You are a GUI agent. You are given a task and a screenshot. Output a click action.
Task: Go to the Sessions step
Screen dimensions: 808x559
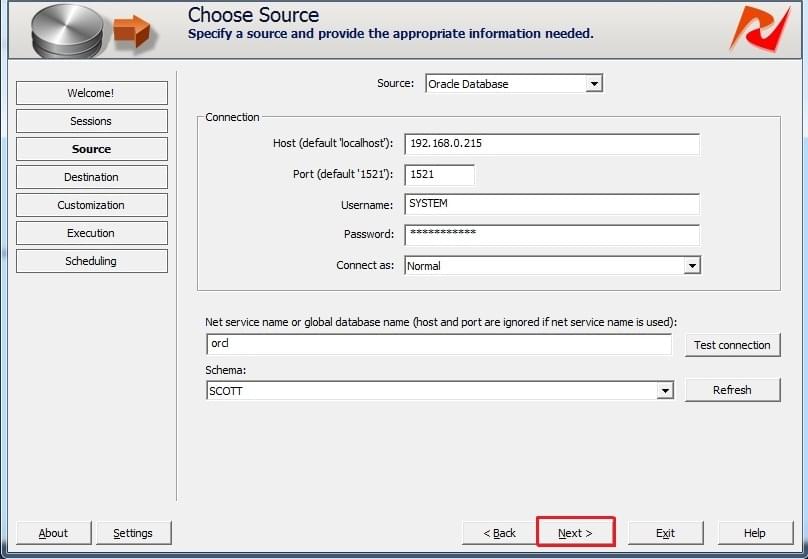[92, 121]
